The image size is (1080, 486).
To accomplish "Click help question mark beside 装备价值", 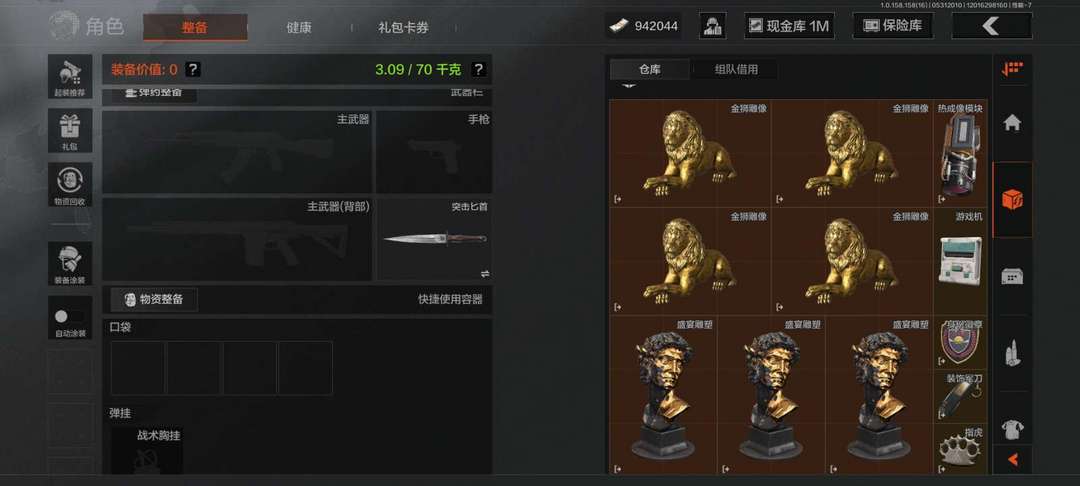I will click(x=194, y=69).
